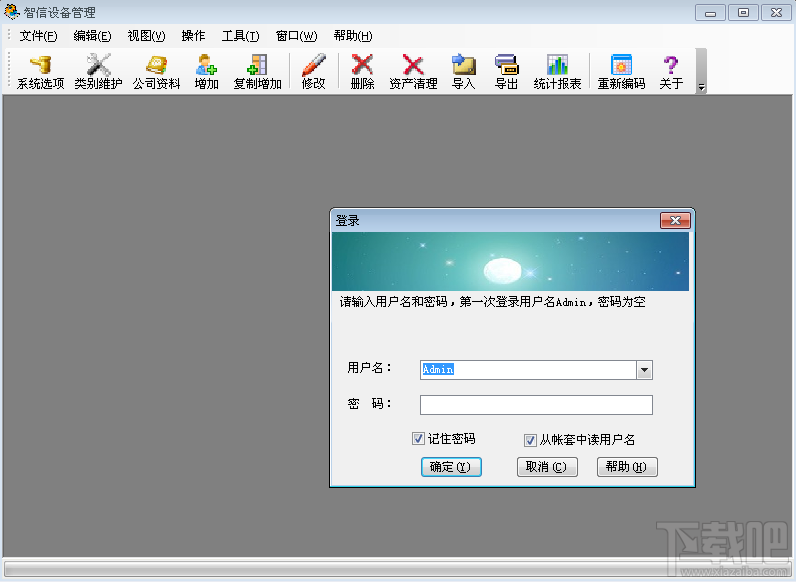The height and width of the screenshot is (582, 796).
Task: Open 类别维护 category maintenance
Action: 98,72
